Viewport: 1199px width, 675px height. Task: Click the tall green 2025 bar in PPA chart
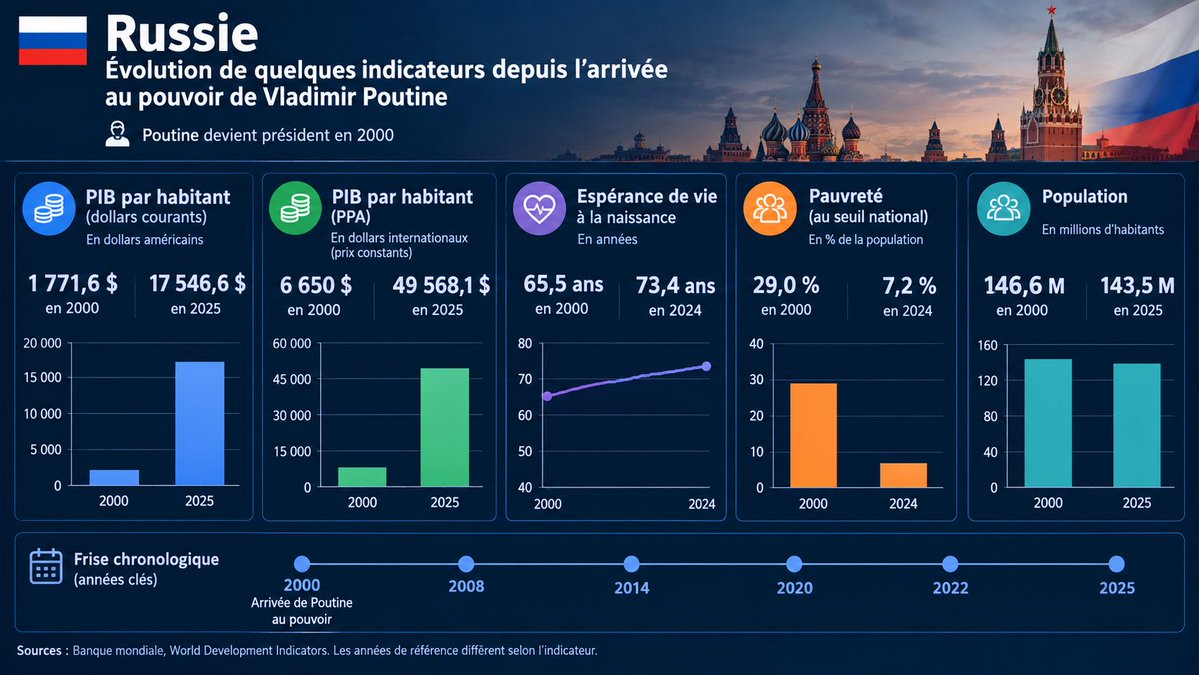(x=445, y=427)
